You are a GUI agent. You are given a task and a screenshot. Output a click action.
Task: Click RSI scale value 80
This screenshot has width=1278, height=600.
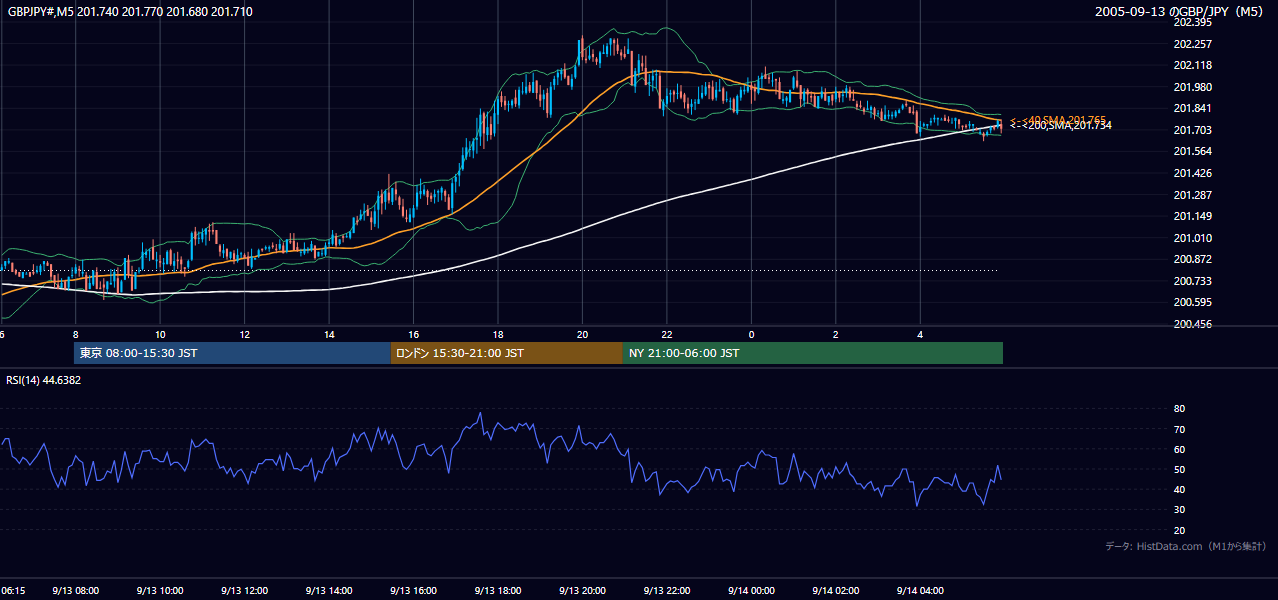[x=1179, y=409]
